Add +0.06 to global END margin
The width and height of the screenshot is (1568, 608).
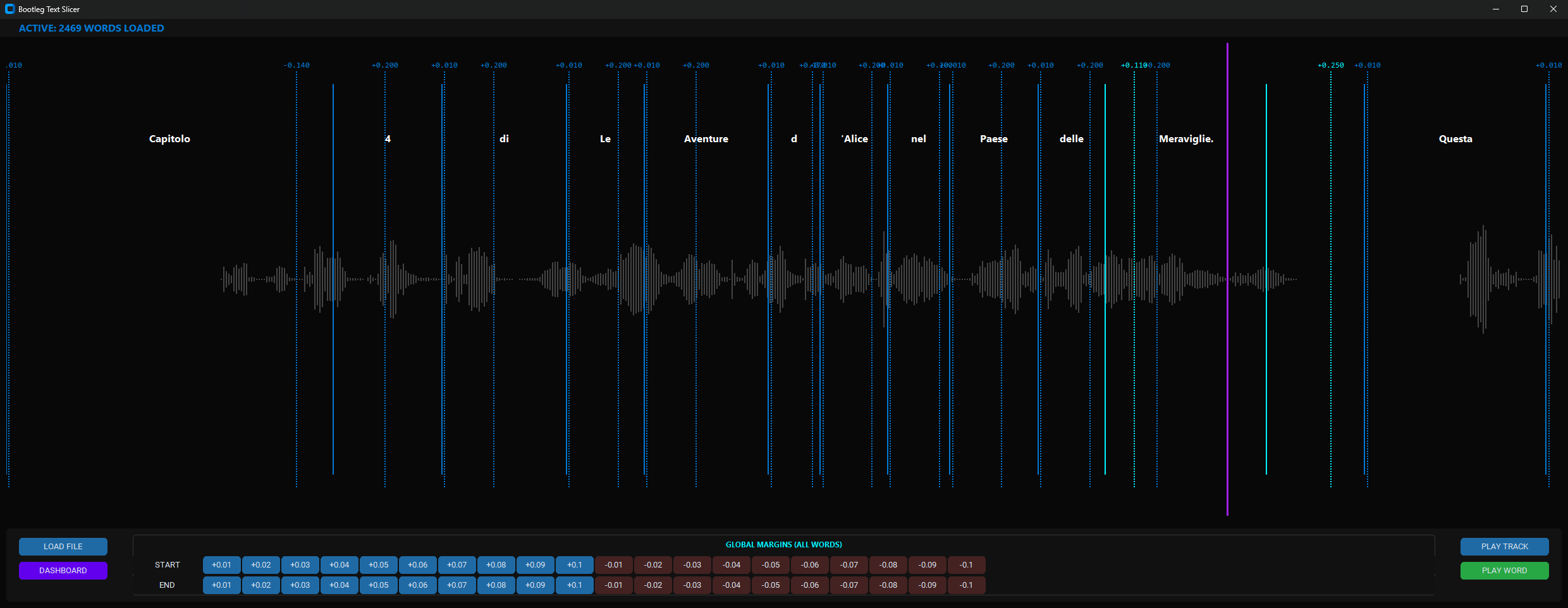(417, 585)
